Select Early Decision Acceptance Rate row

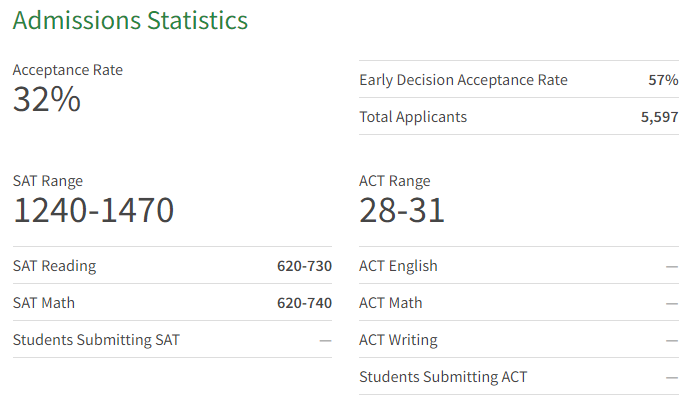[519, 80]
